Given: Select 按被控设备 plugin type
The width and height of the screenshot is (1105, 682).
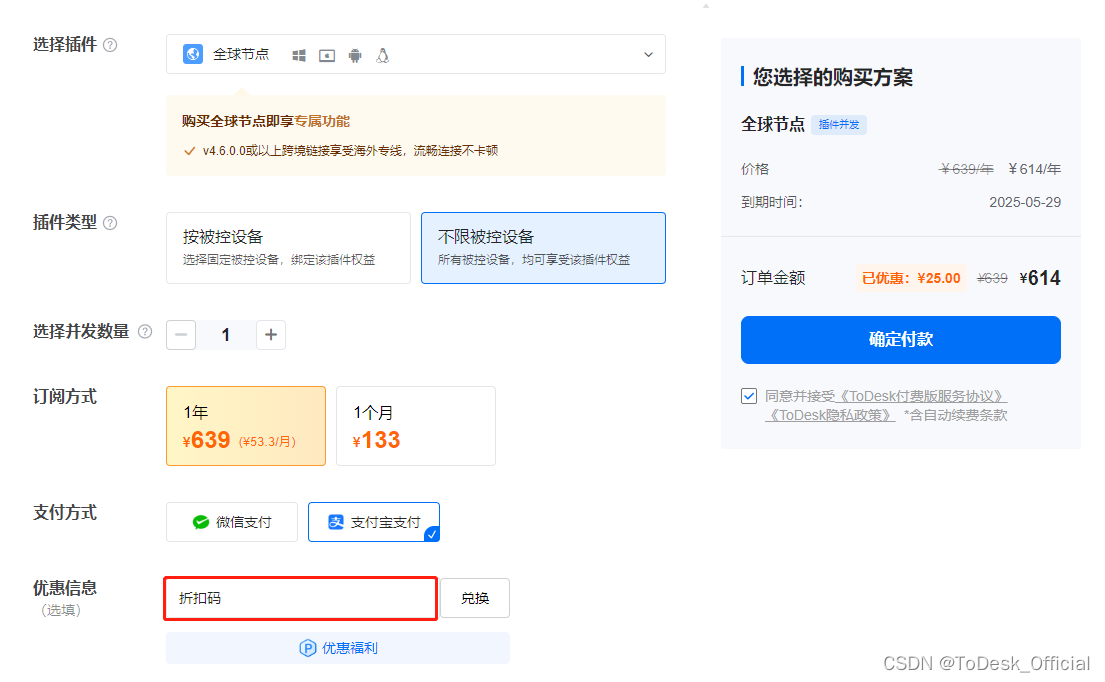Looking at the screenshot, I should (288, 248).
